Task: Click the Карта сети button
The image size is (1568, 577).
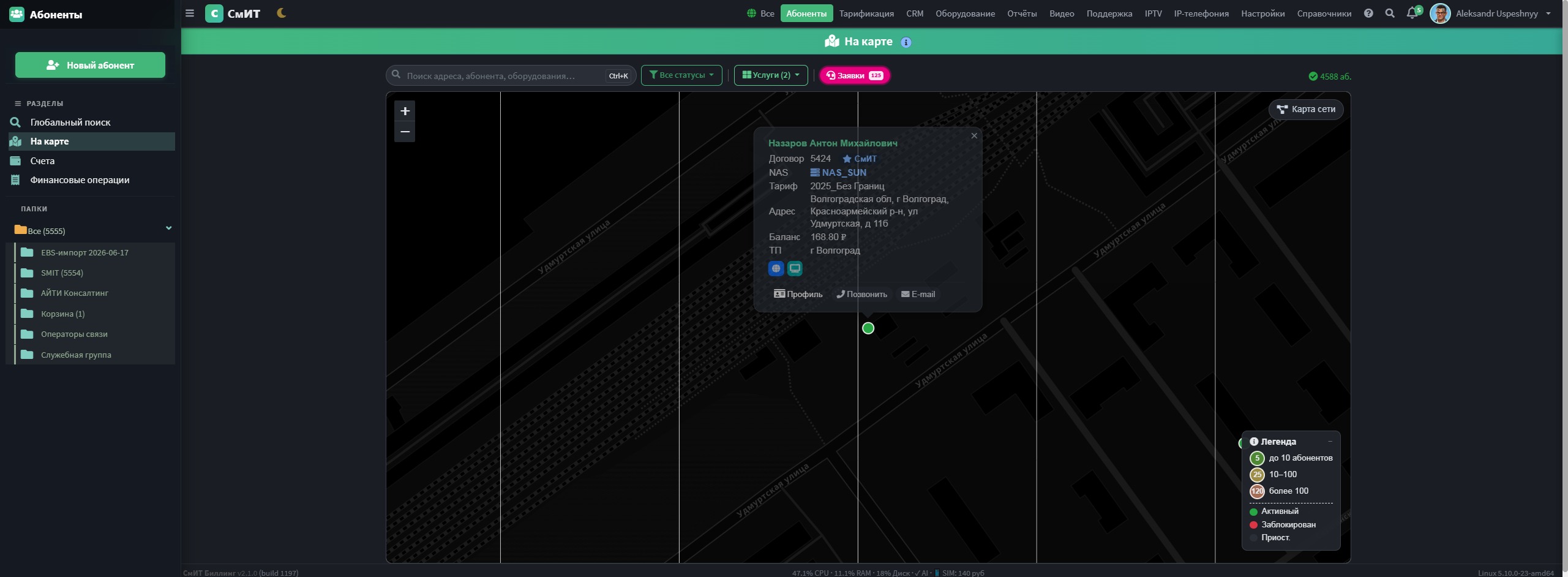Action: [x=1306, y=109]
